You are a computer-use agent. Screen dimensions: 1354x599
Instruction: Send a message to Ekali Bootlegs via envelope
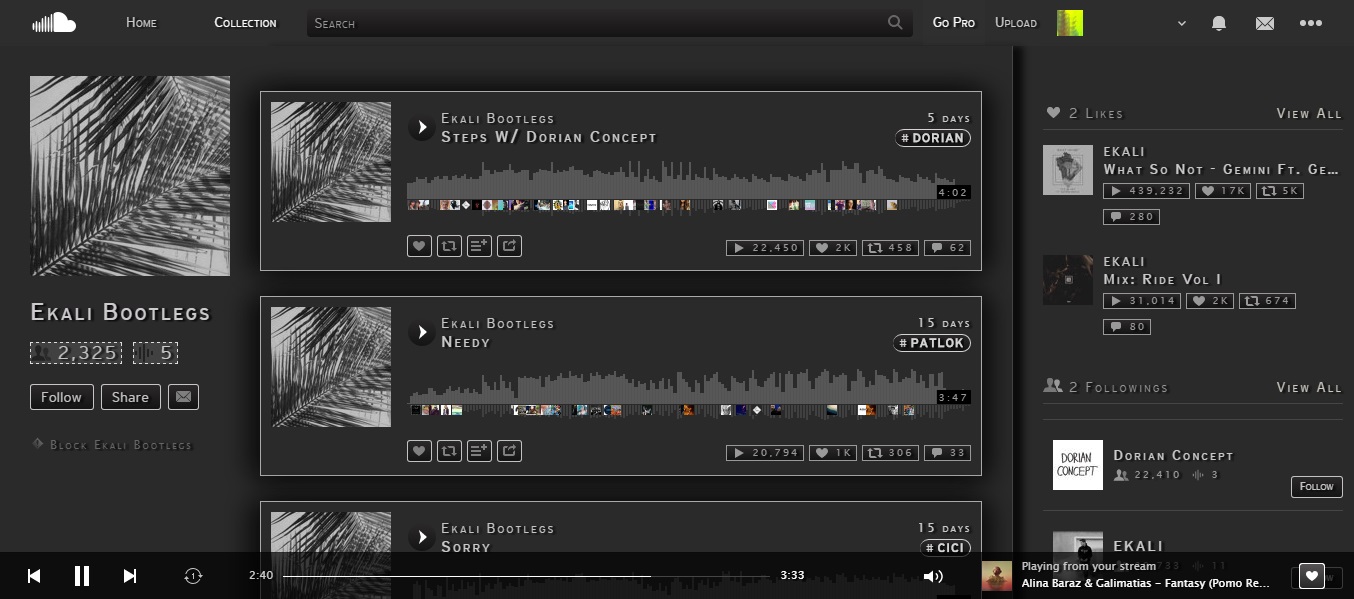click(183, 397)
